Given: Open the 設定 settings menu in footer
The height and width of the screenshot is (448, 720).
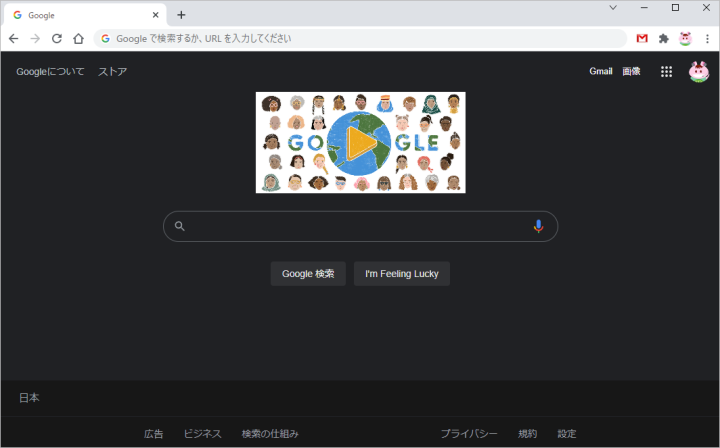Looking at the screenshot, I should 567,433.
